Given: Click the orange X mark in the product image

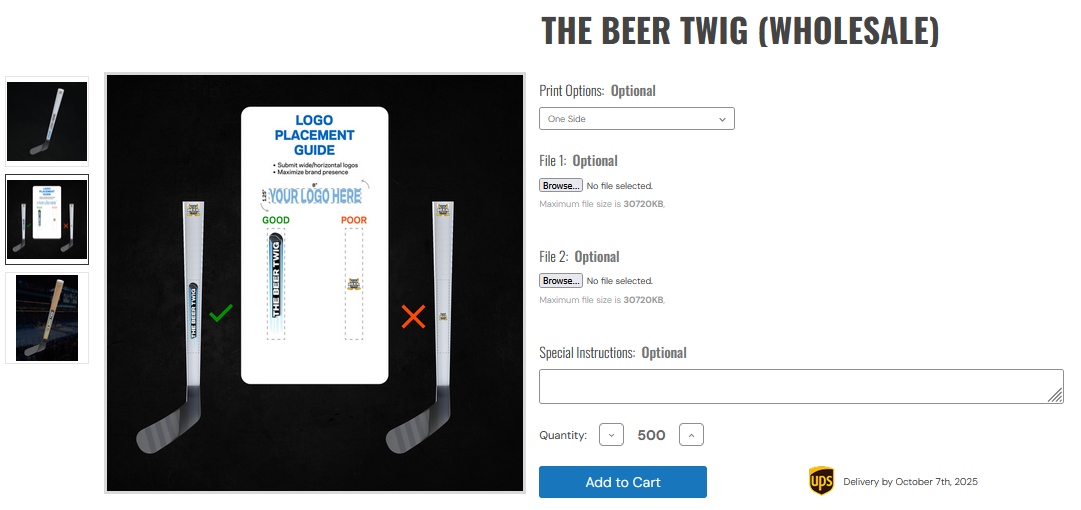Looking at the screenshot, I should pyautogui.click(x=413, y=317).
